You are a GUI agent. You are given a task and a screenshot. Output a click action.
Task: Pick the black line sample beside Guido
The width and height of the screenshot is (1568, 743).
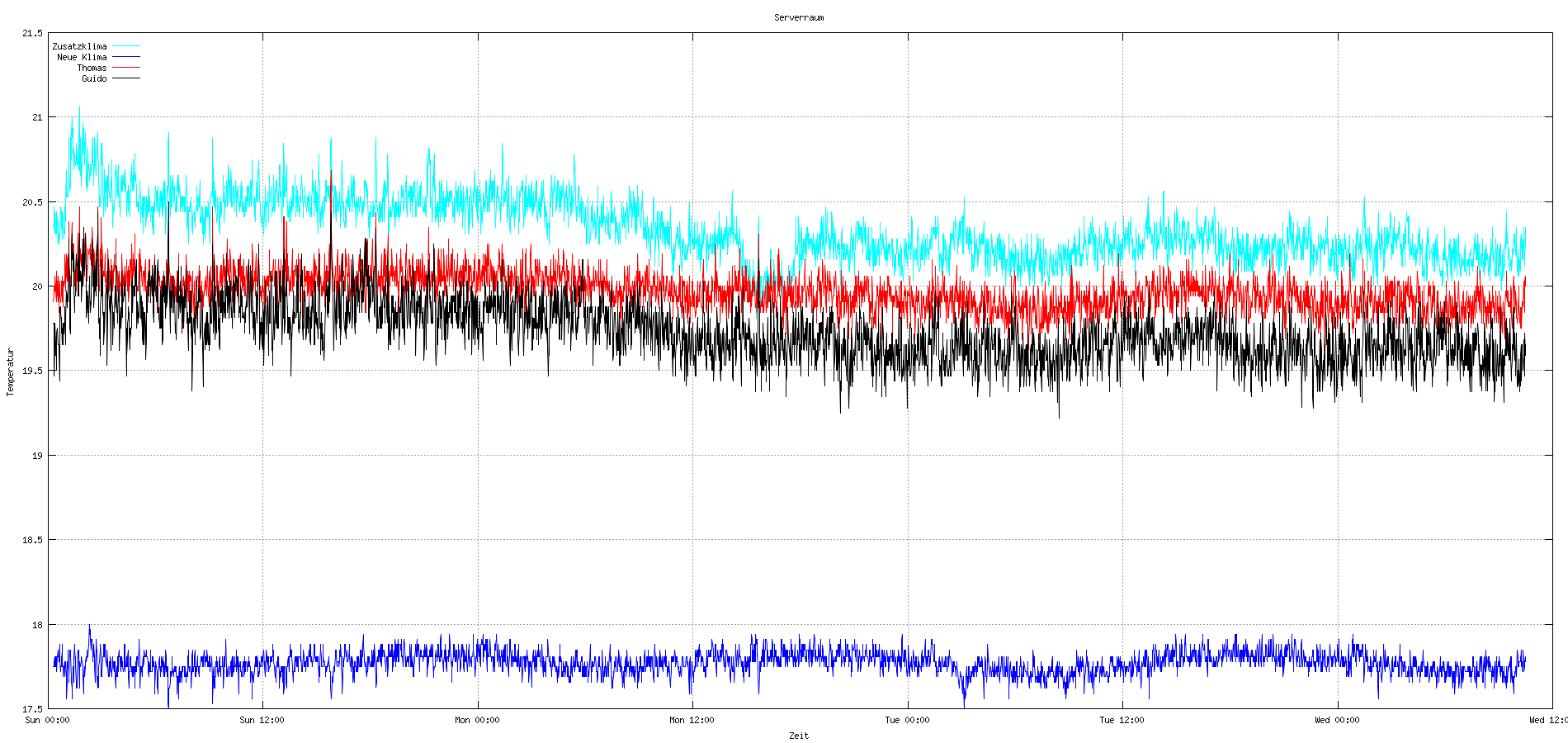tap(126, 78)
